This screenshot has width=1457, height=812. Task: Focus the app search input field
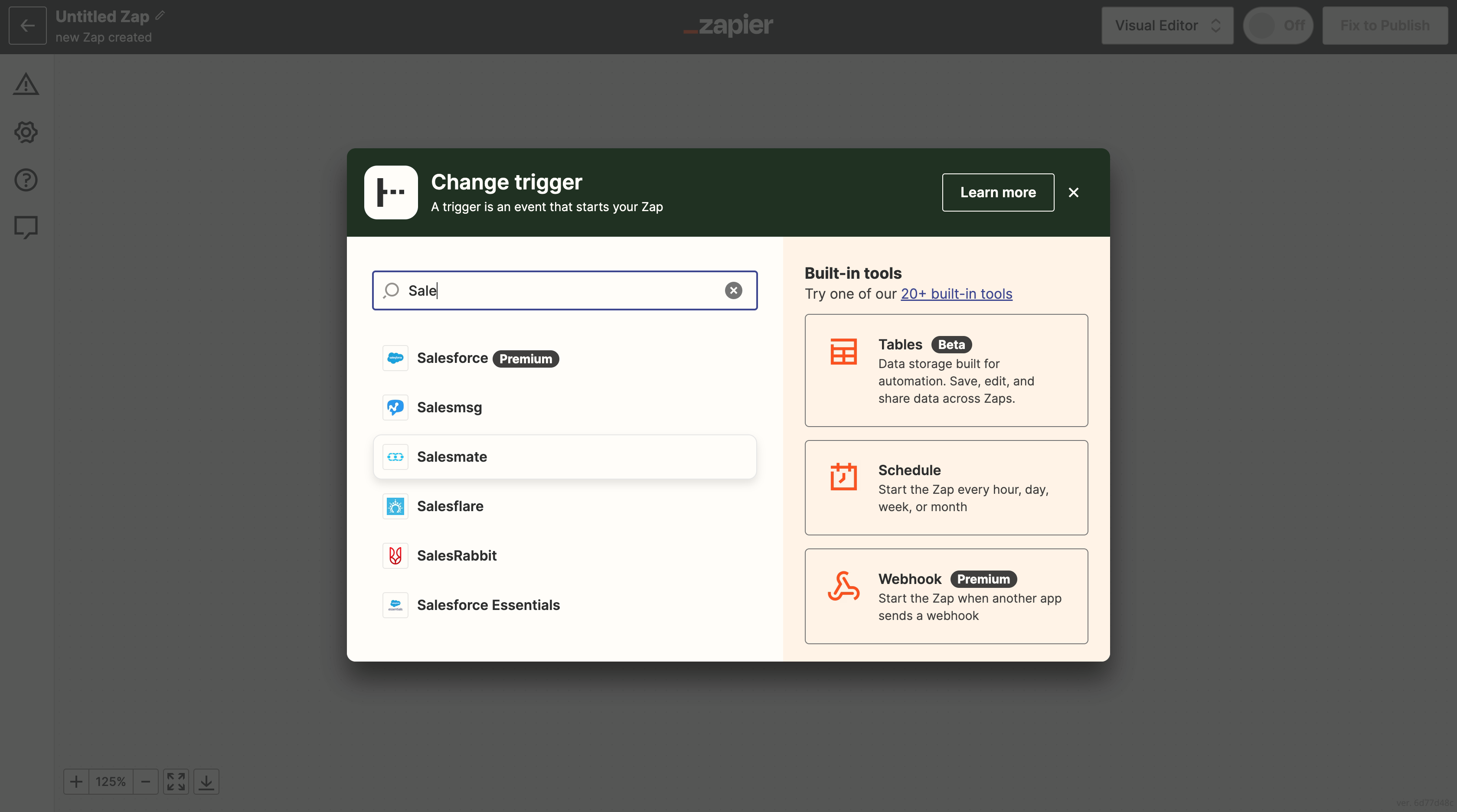click(565, 290)
